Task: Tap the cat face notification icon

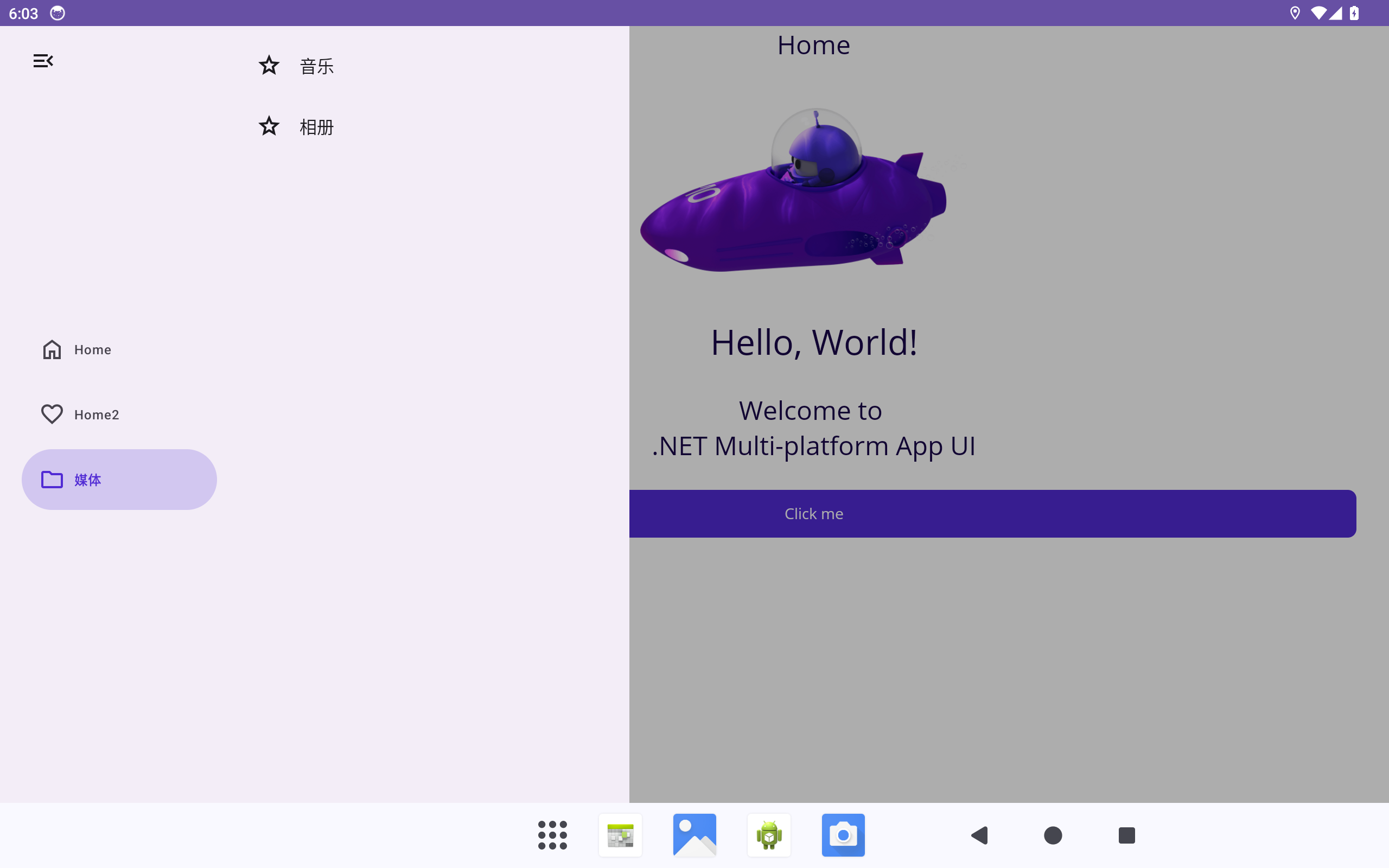Action: pos(58,13)
